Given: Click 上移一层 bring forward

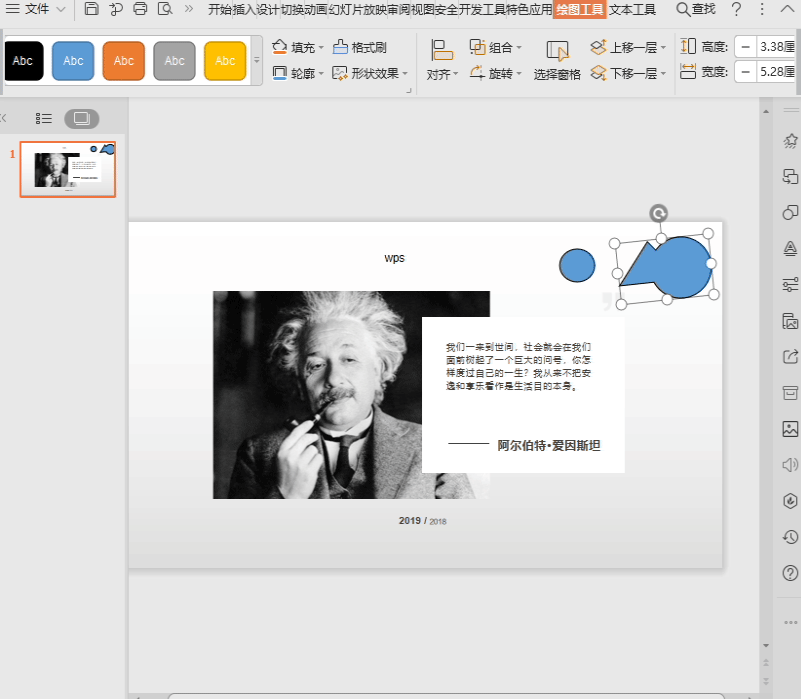Looking at the screenshot, I should [x=624, y=48].
